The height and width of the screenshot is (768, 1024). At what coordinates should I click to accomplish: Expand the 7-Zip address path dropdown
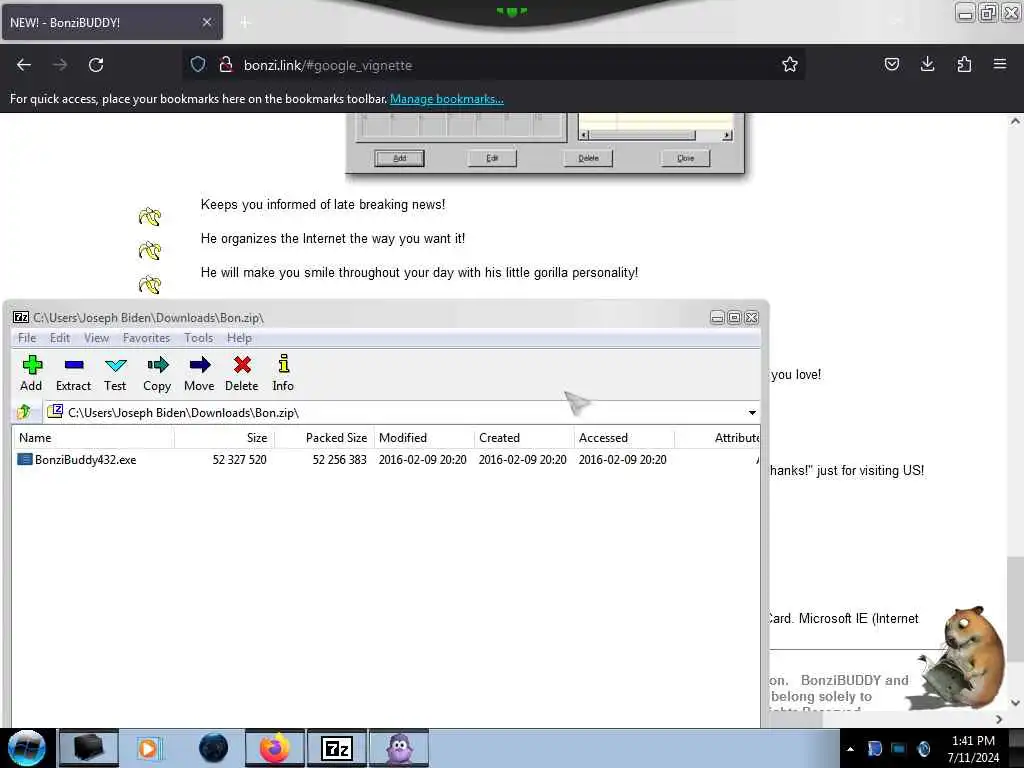[752, 413]
